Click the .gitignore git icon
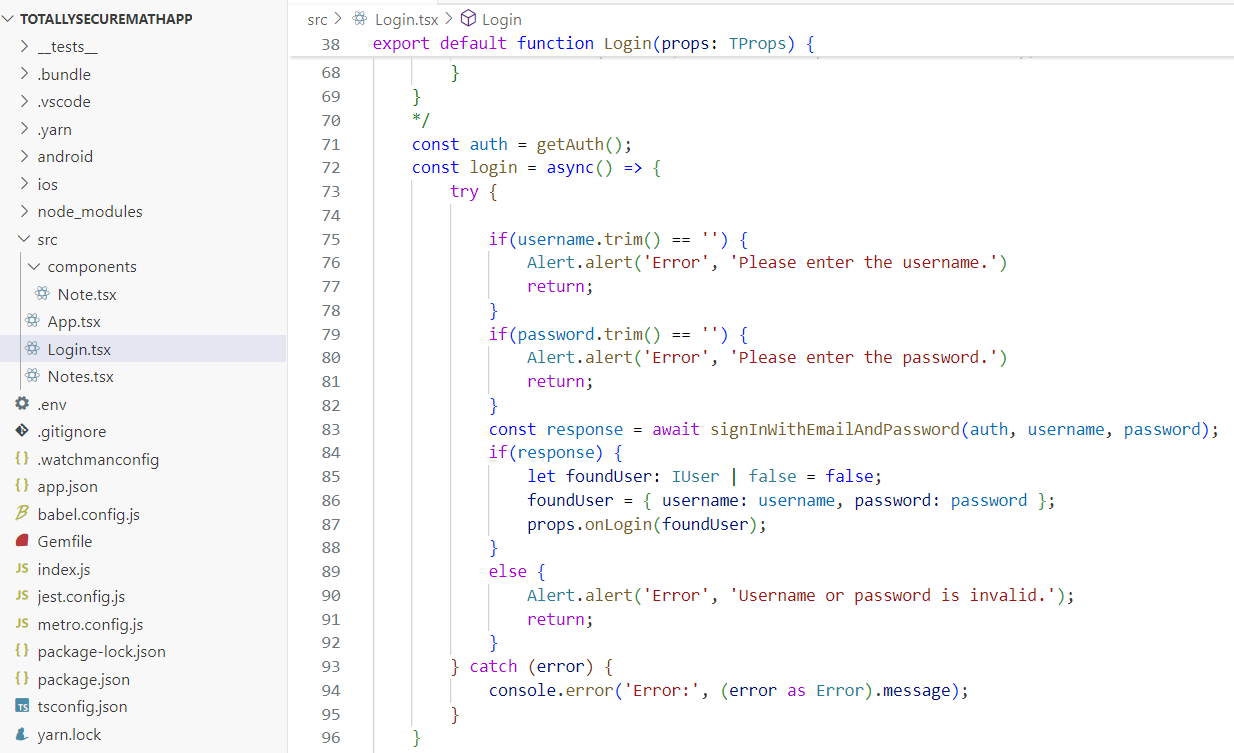Image resolution: width=1234 pixels, height=753 pixels. pyautogui.click(x=22, y=432)
